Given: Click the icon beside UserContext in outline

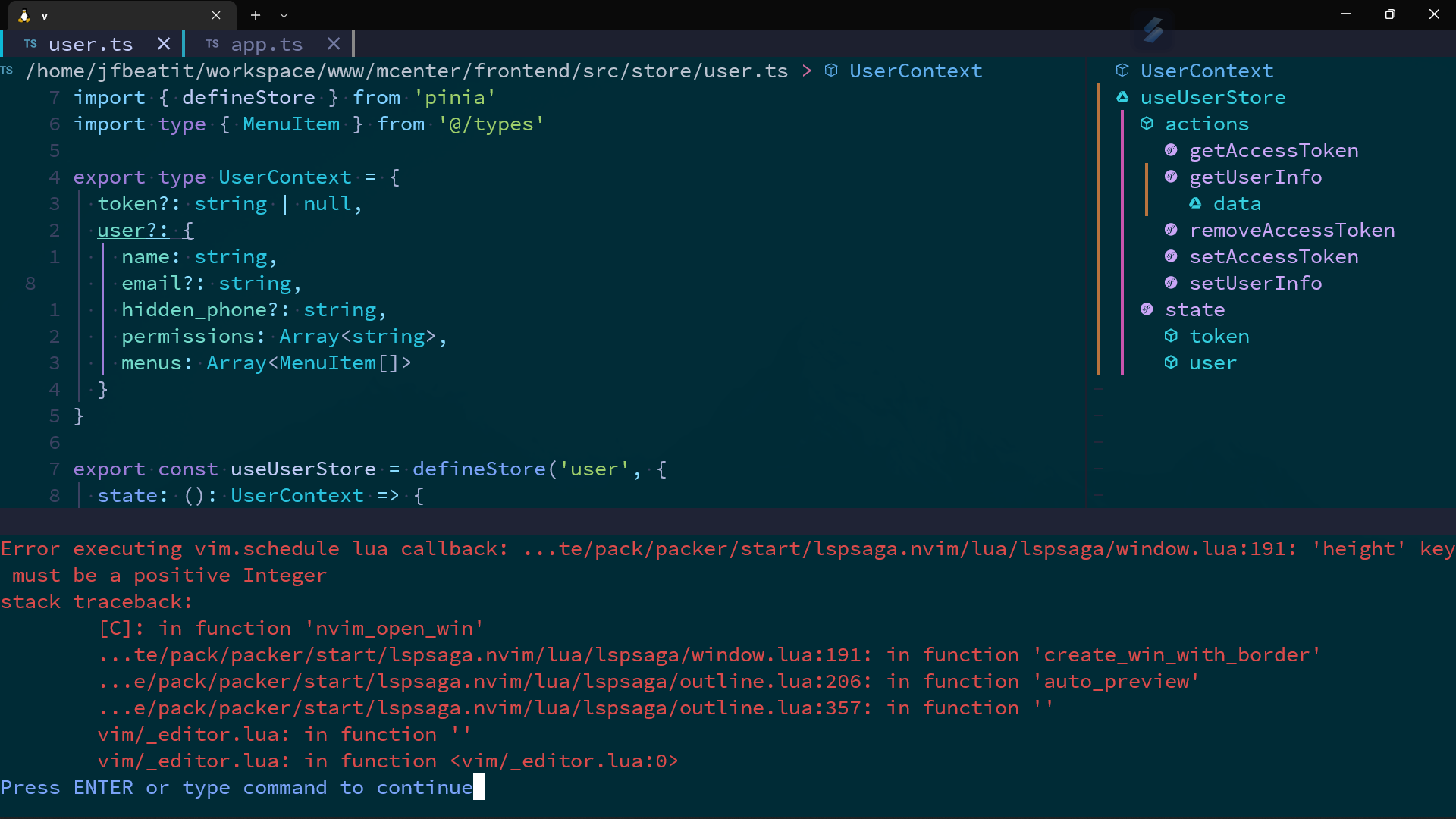Looking at the screenshot, I should (x=1122, y=71).
